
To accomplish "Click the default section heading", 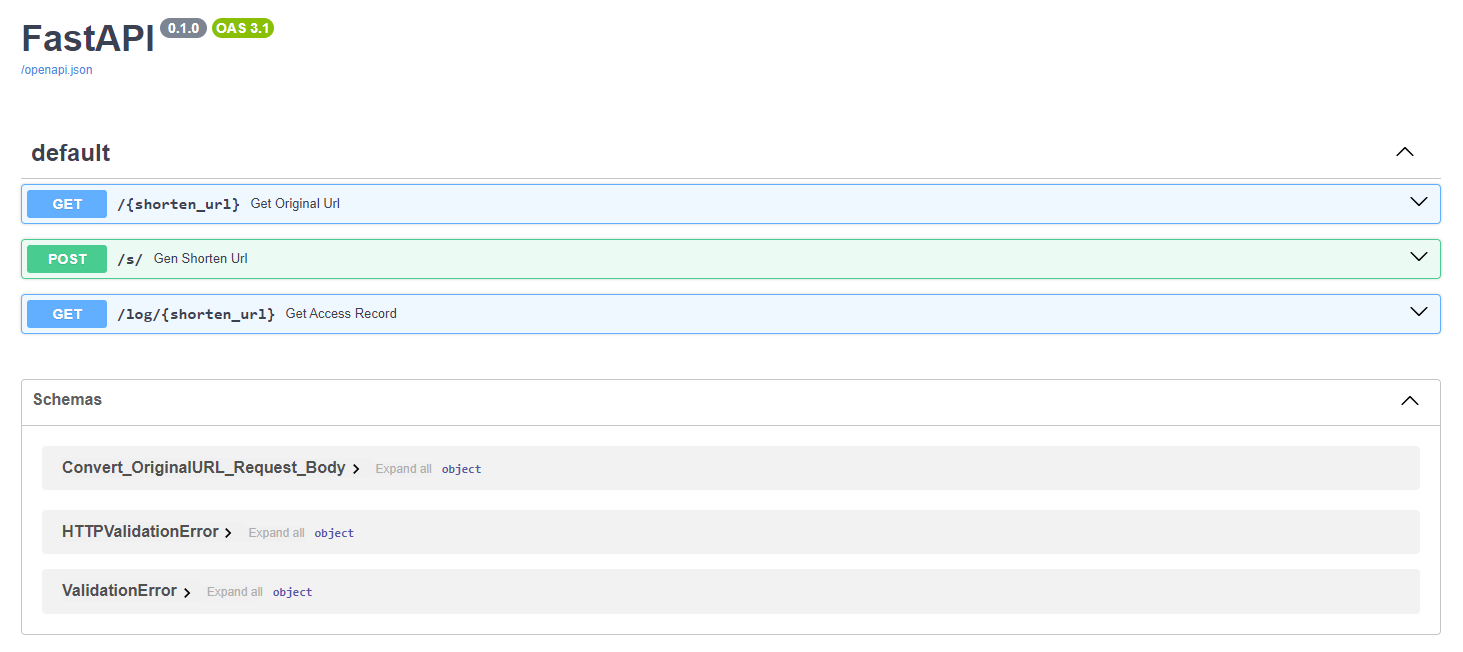I will point(71,153).
